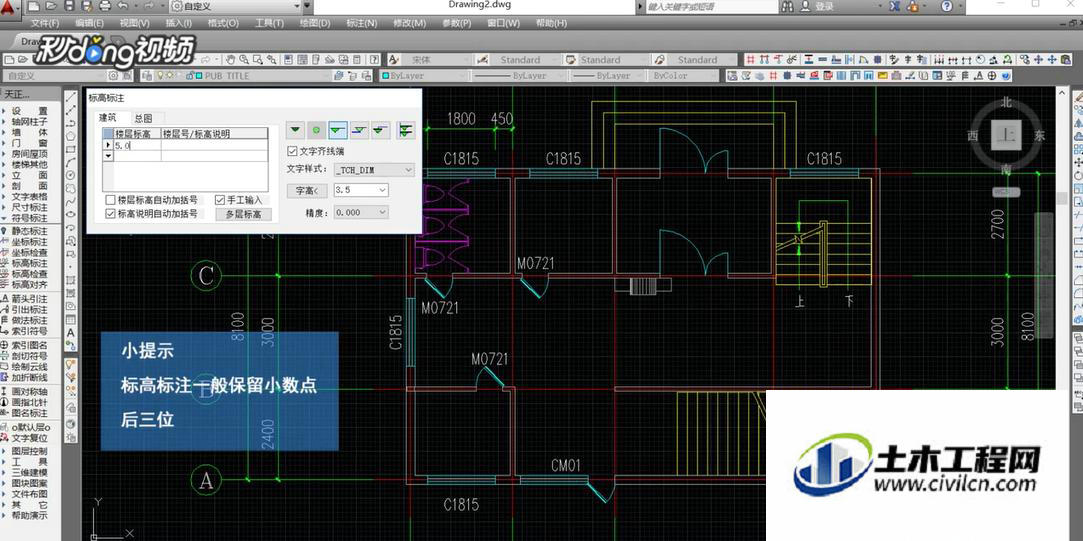This screenshot has height=541, width=1083.
Task: Choose green circle elevation symbol style
Action: coord(316,129)
